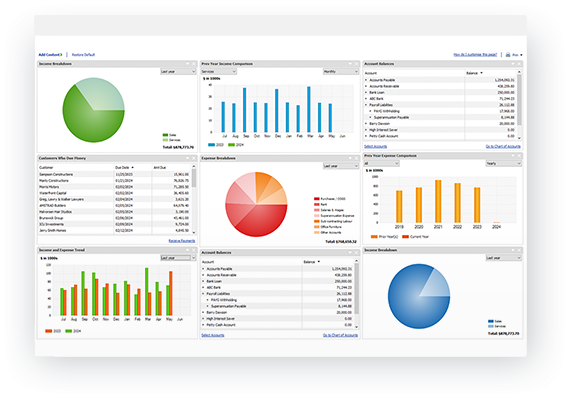
Task: Open header arrow menu of blue-pie Income Breakdown
Action: [513, 250]
